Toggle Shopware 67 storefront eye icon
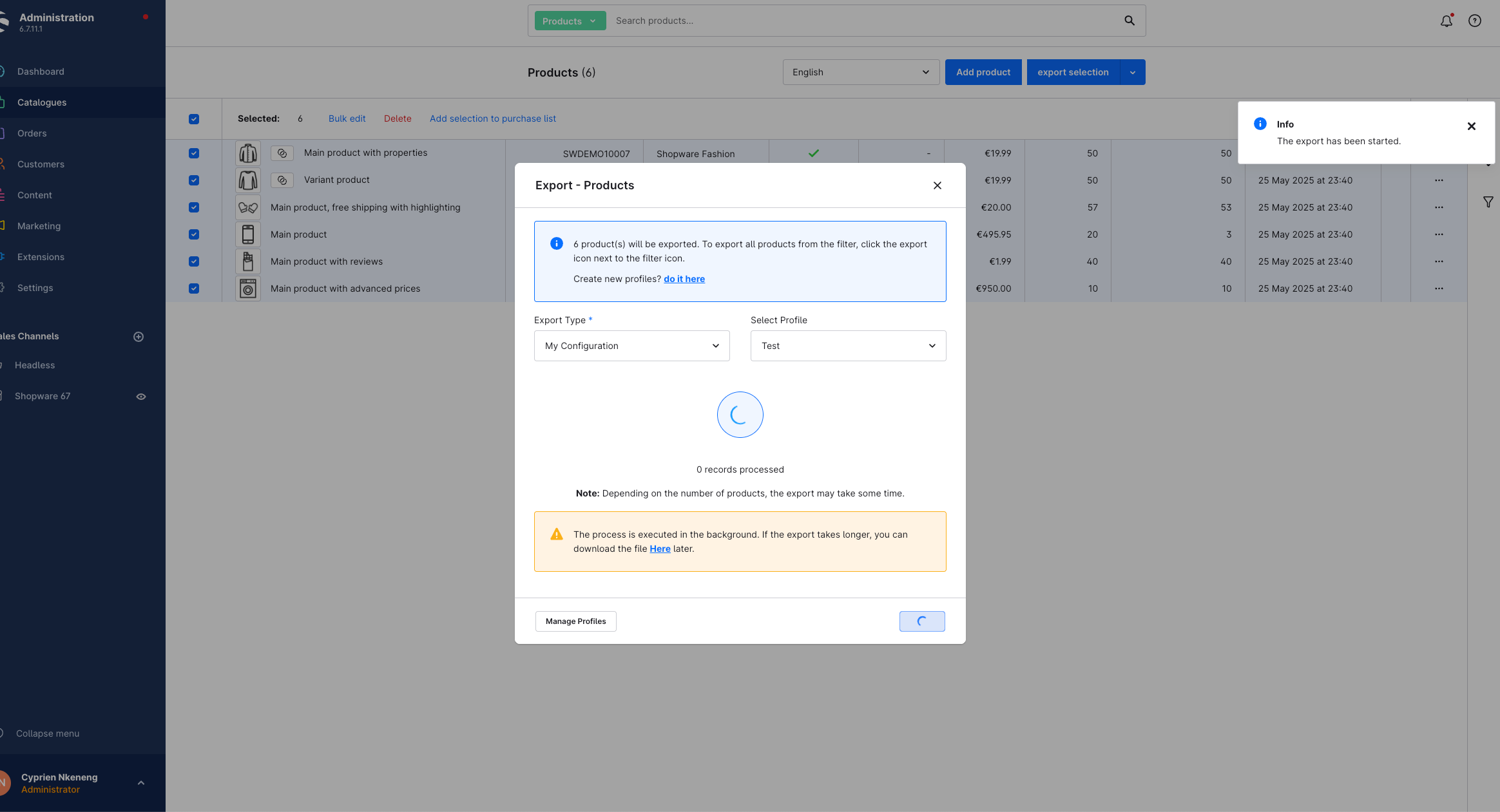Viewport: 1500px width, 812px height. 141,397
